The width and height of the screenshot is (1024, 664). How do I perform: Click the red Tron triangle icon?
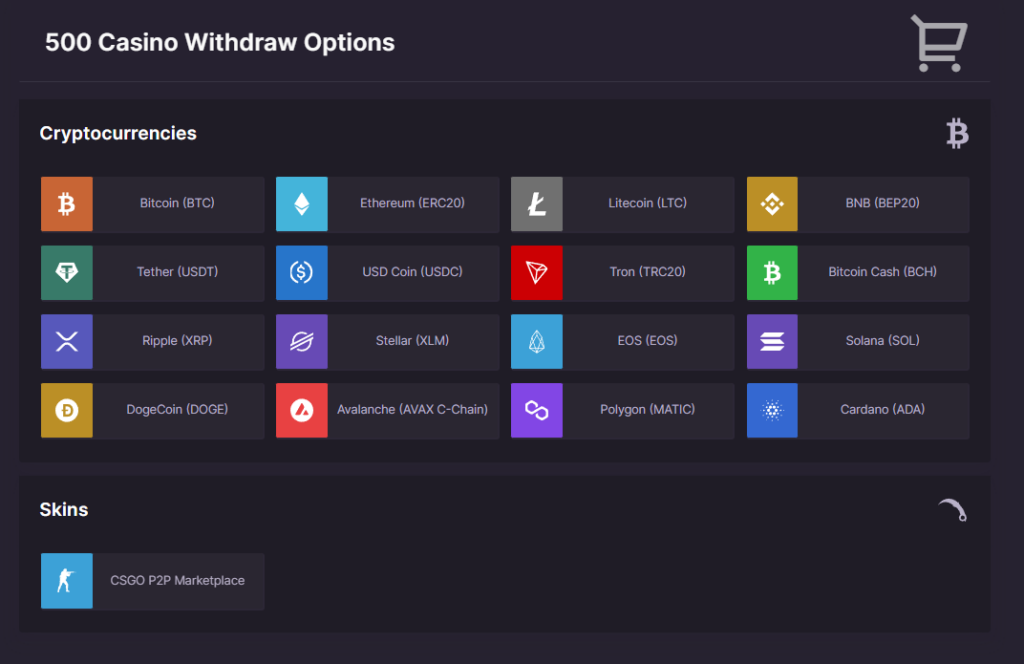pyautogui.click(x=537, y=273)
